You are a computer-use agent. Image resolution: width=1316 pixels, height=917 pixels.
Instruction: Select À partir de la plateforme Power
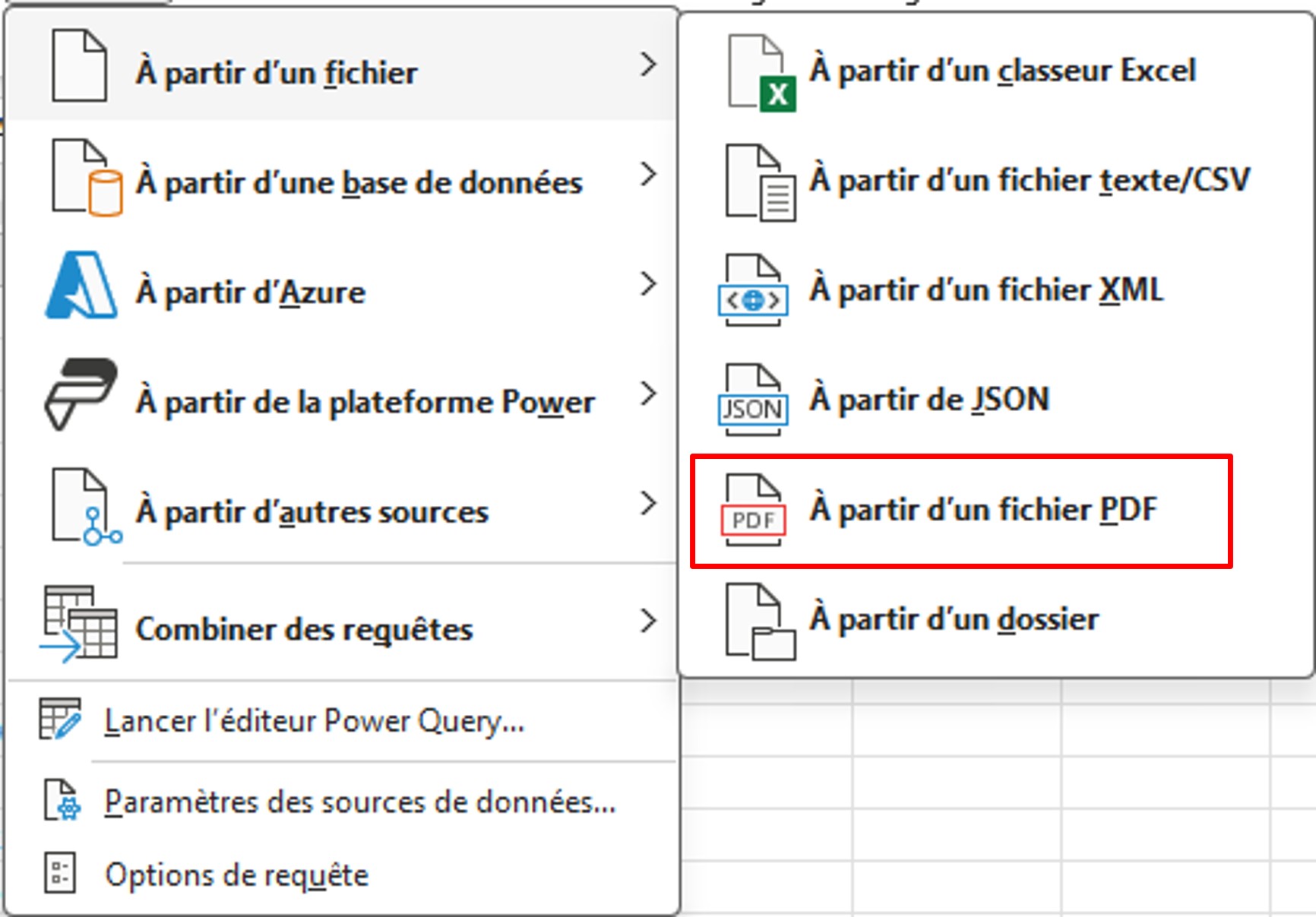(342, 395)
